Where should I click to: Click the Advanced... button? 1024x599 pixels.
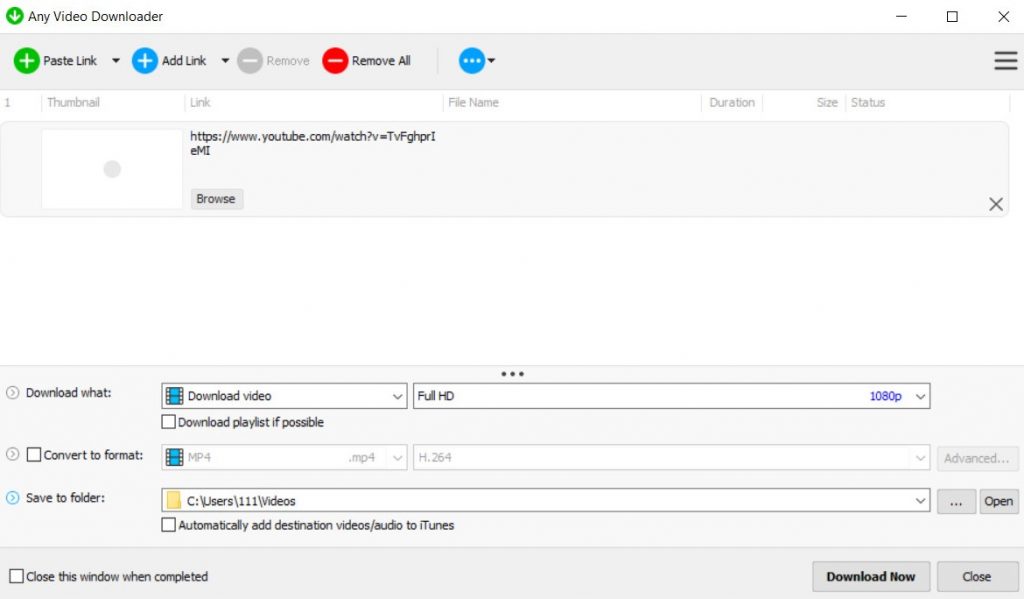click(x=977, y=458)
